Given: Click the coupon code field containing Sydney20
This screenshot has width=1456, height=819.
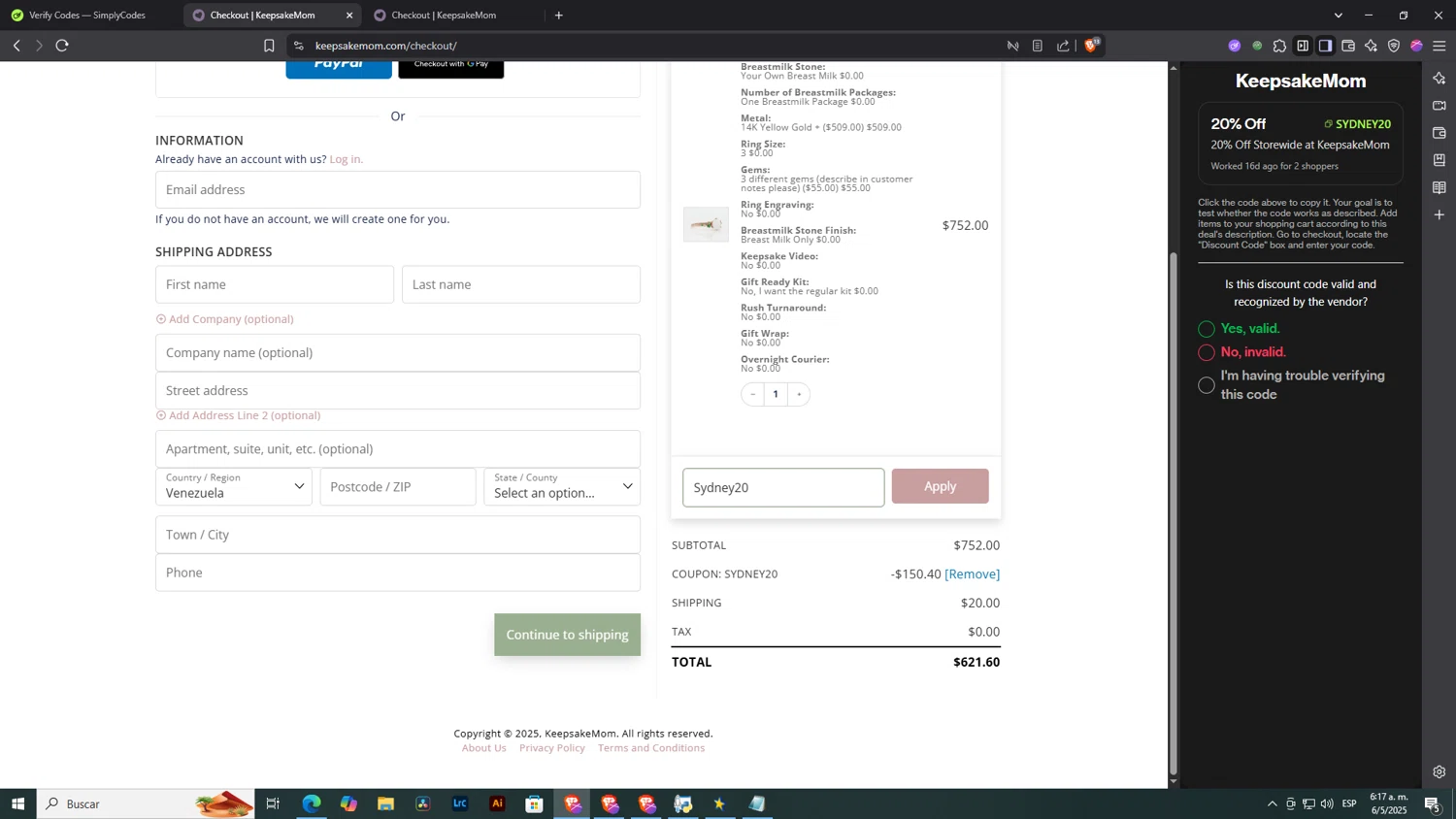Looking at the screenshot, I should click(783, 487).
